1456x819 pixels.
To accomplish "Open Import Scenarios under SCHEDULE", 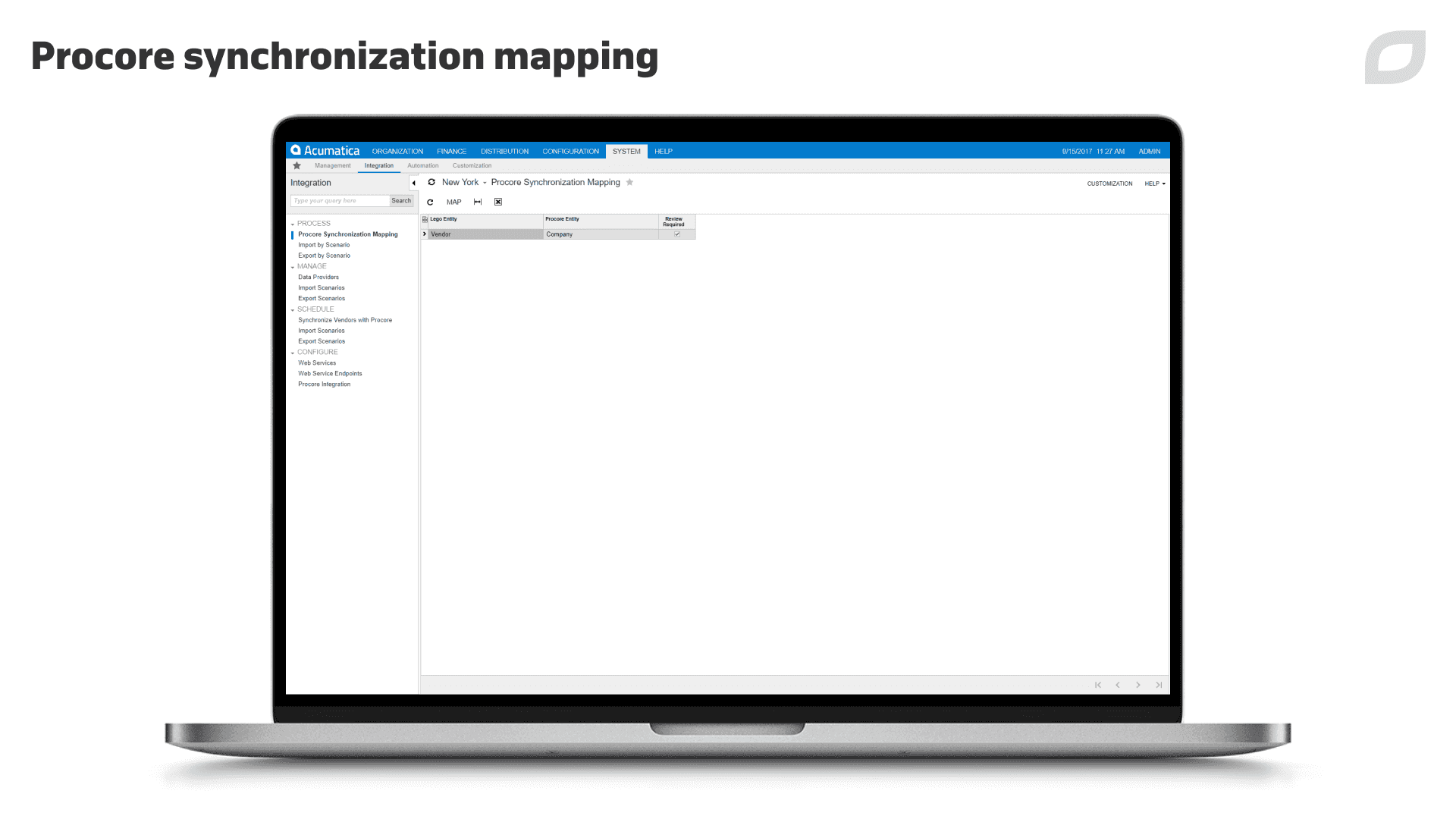I will [x=322, y=331].
